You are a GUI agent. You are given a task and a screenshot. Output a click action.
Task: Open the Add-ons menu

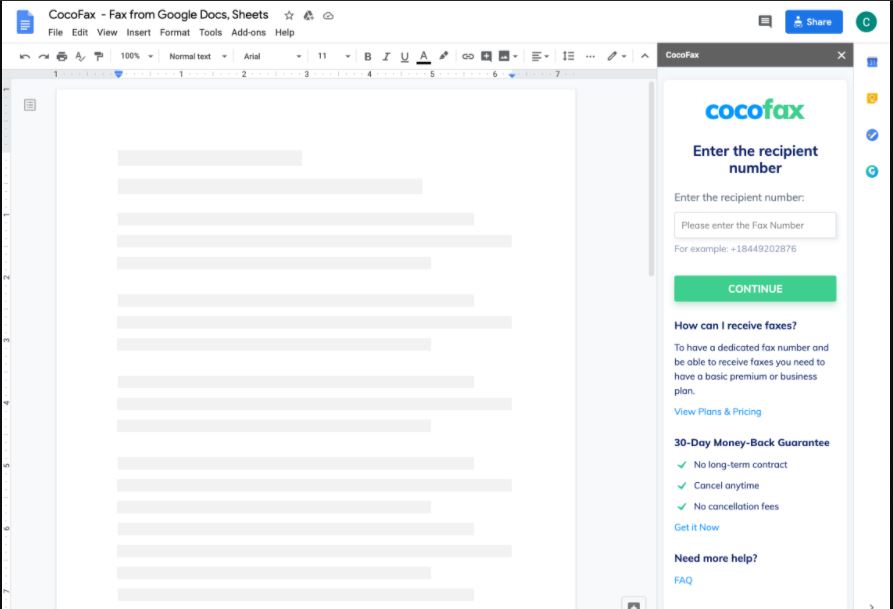coord(248,32)
